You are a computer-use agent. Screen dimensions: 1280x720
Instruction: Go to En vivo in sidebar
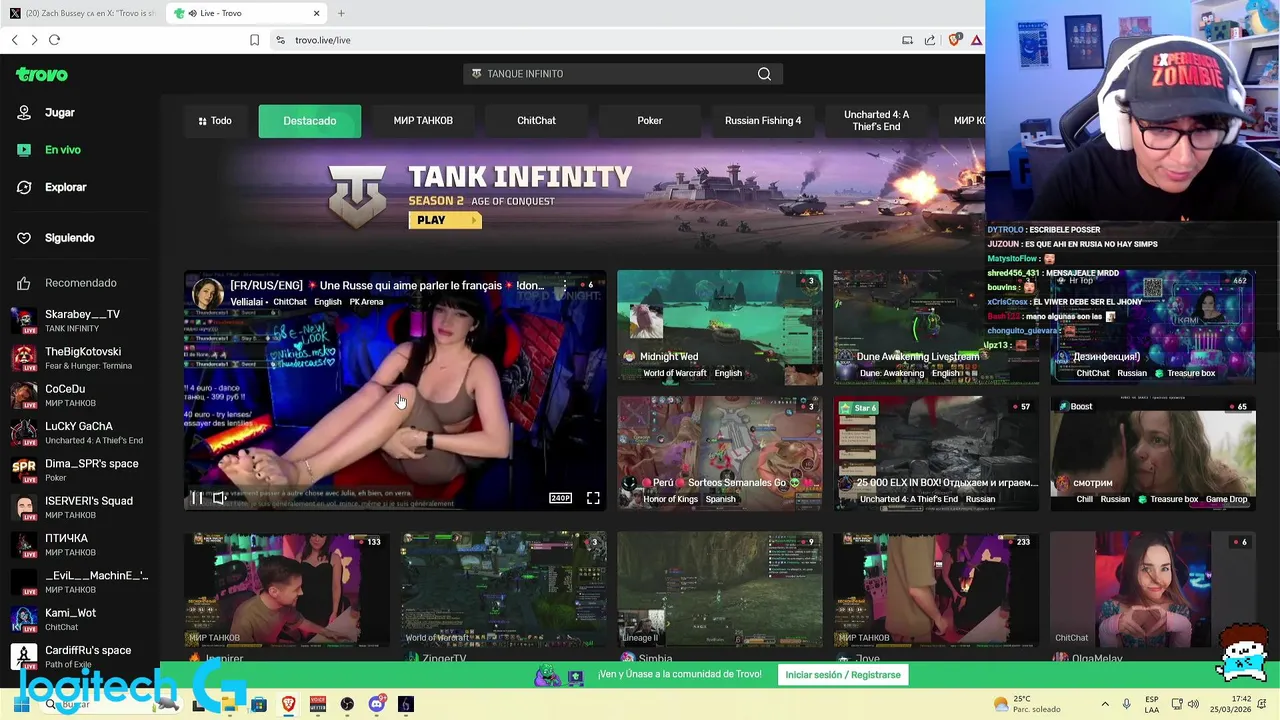[x=48, y=150]
